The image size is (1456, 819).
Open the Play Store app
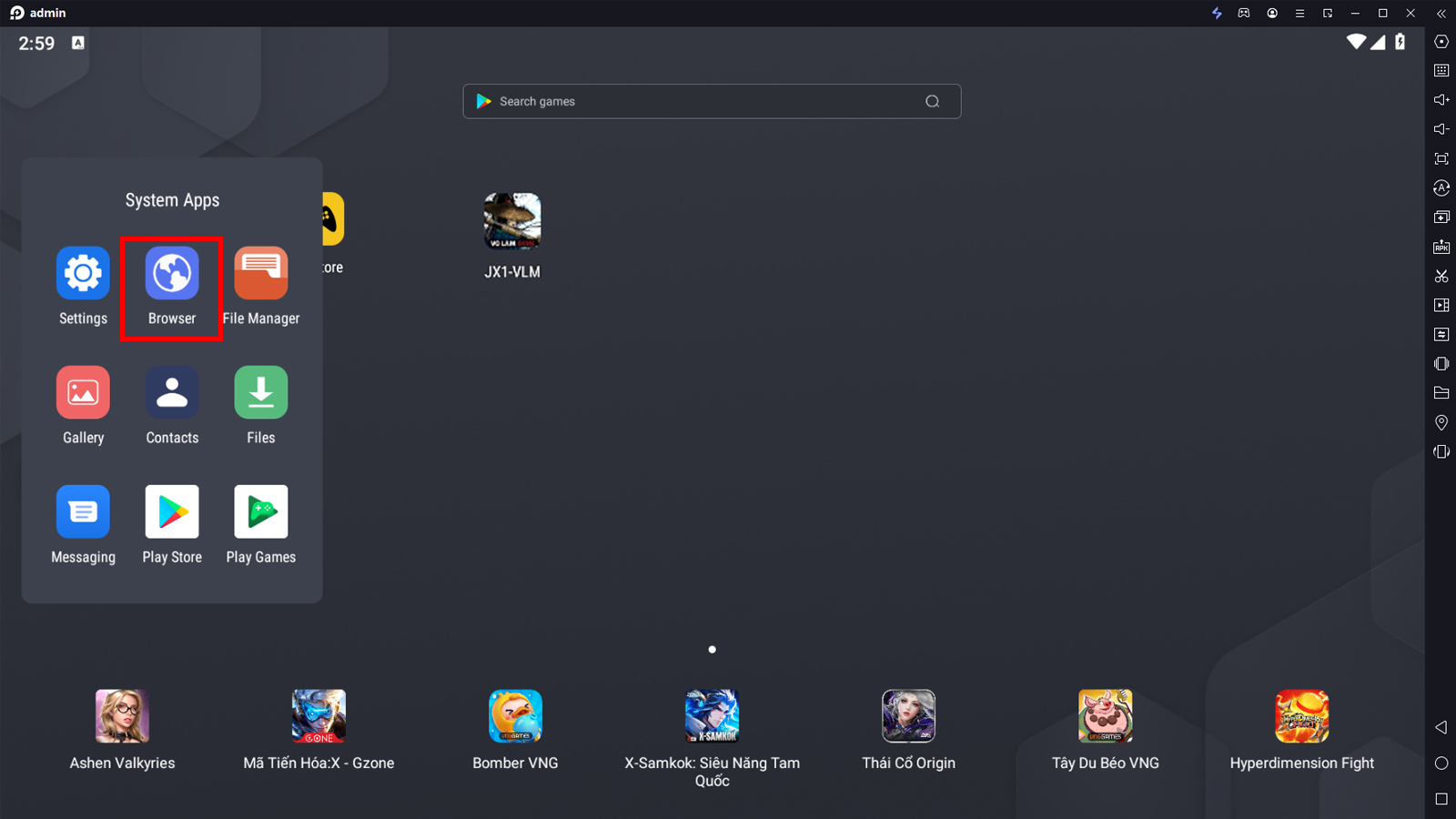point(172,512)
